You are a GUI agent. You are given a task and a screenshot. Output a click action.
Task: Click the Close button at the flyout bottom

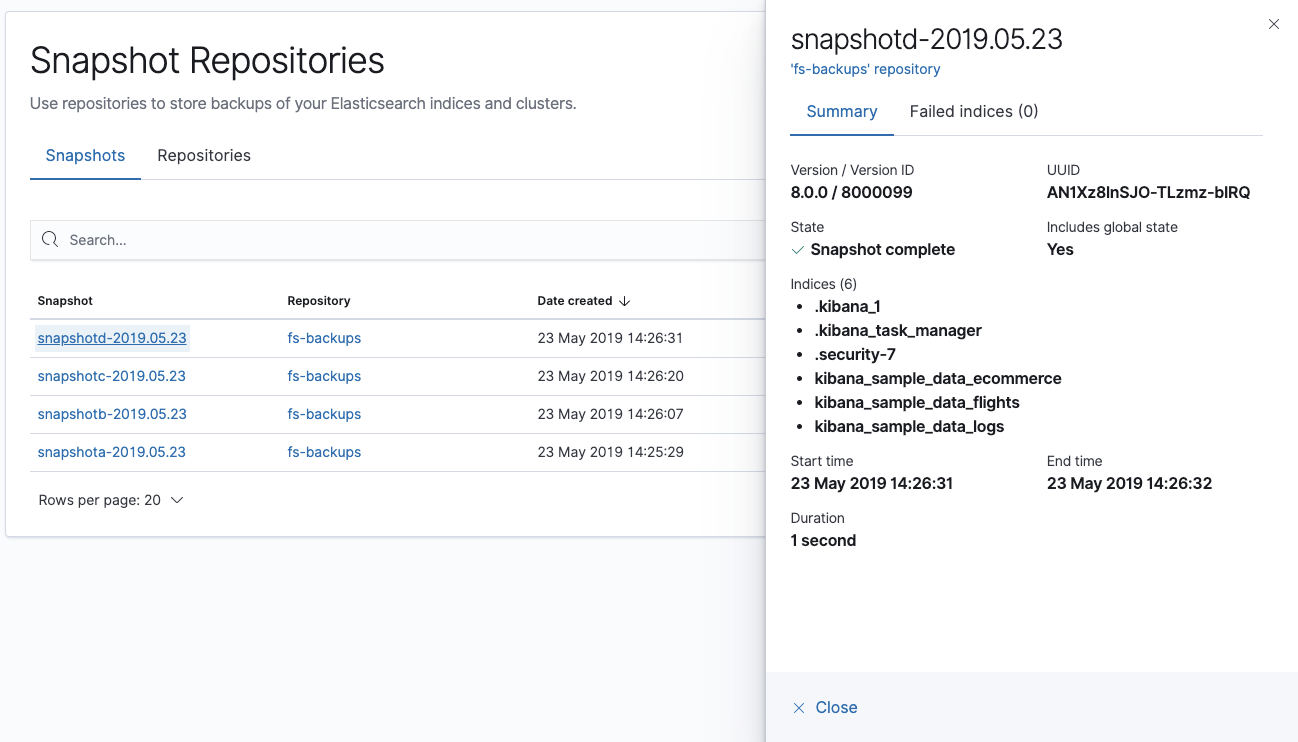(x=835, y=707)
